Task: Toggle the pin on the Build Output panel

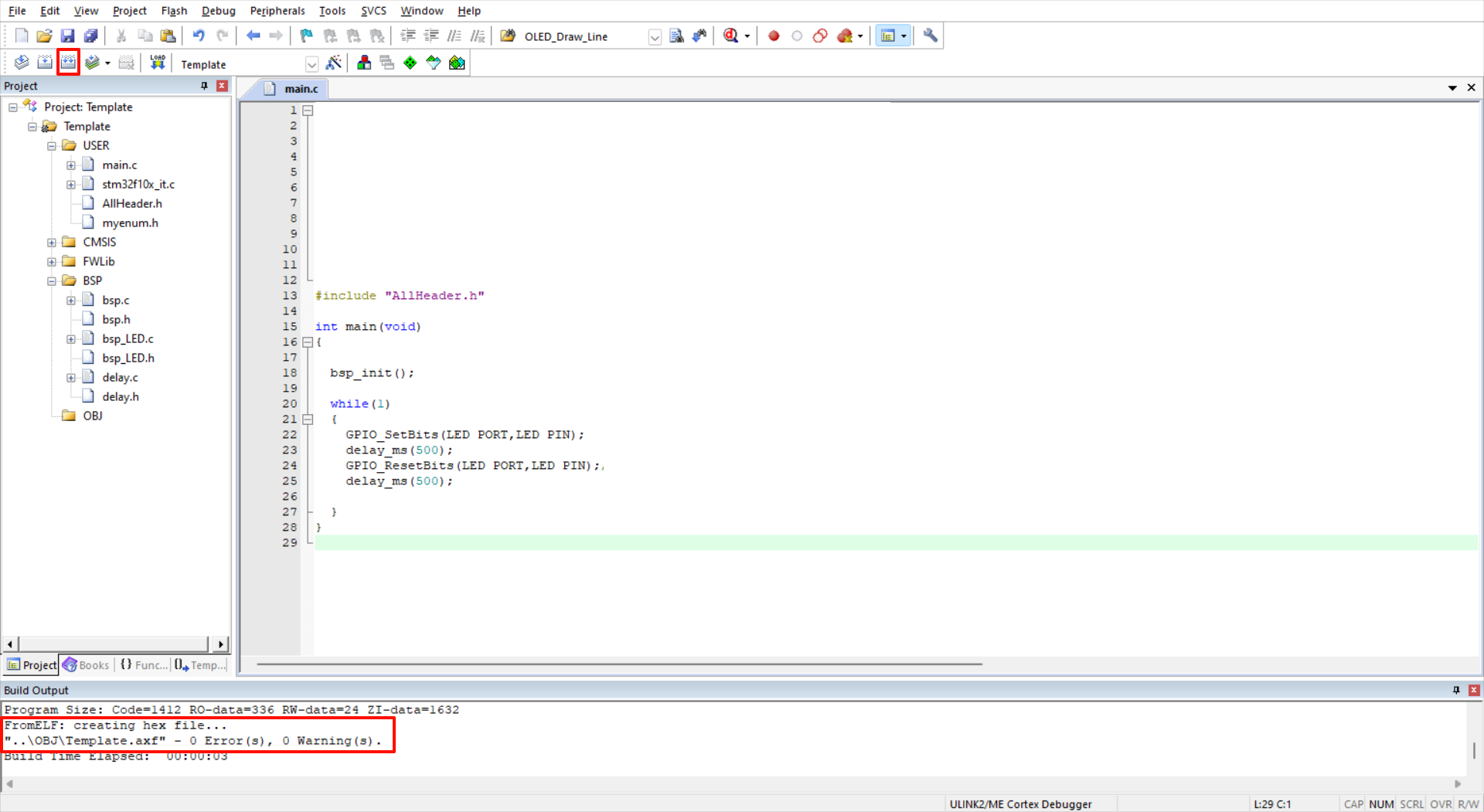Action: (x=1456, y=690)
